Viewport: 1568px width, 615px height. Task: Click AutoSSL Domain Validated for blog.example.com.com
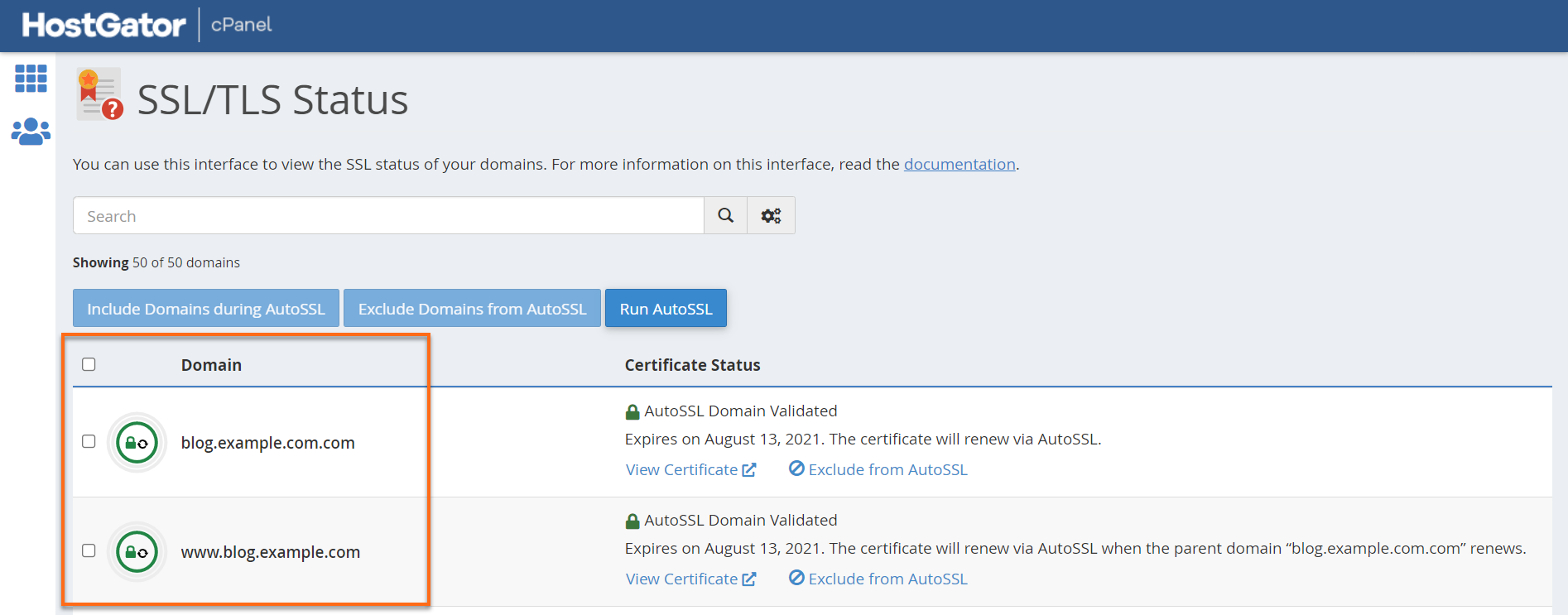coord(741,411)
